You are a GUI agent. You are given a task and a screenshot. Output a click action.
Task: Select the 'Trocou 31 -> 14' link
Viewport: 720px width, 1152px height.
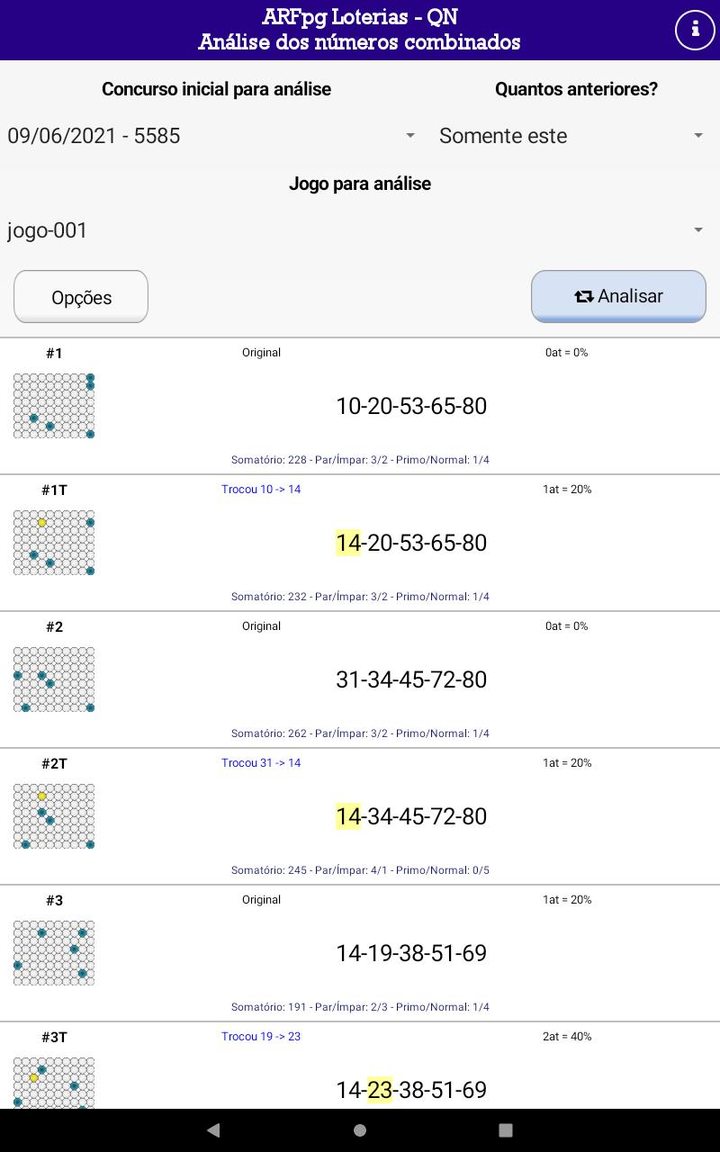coord(260,762)
